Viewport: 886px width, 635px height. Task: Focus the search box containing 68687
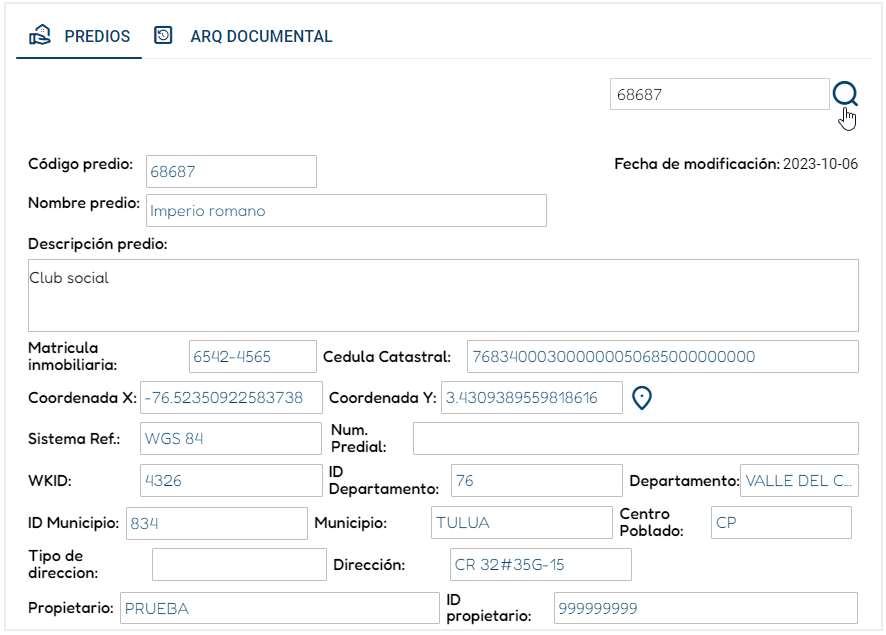719,94
